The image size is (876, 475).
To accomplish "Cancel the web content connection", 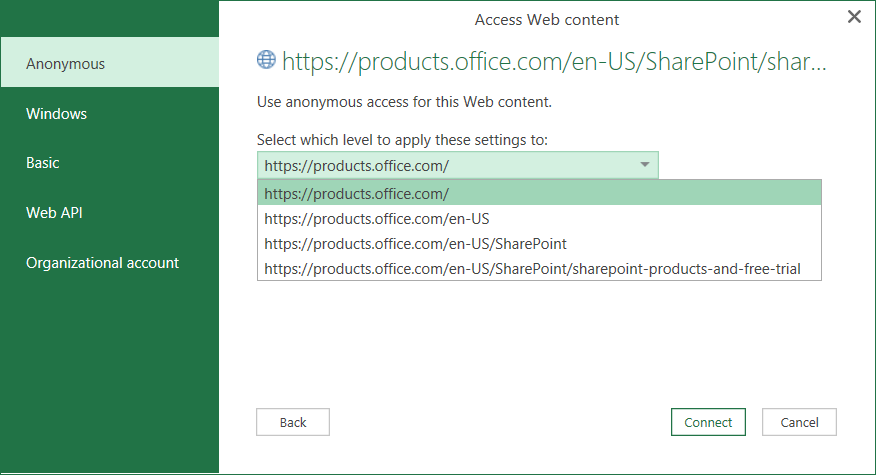I will [x=798, y=422].
